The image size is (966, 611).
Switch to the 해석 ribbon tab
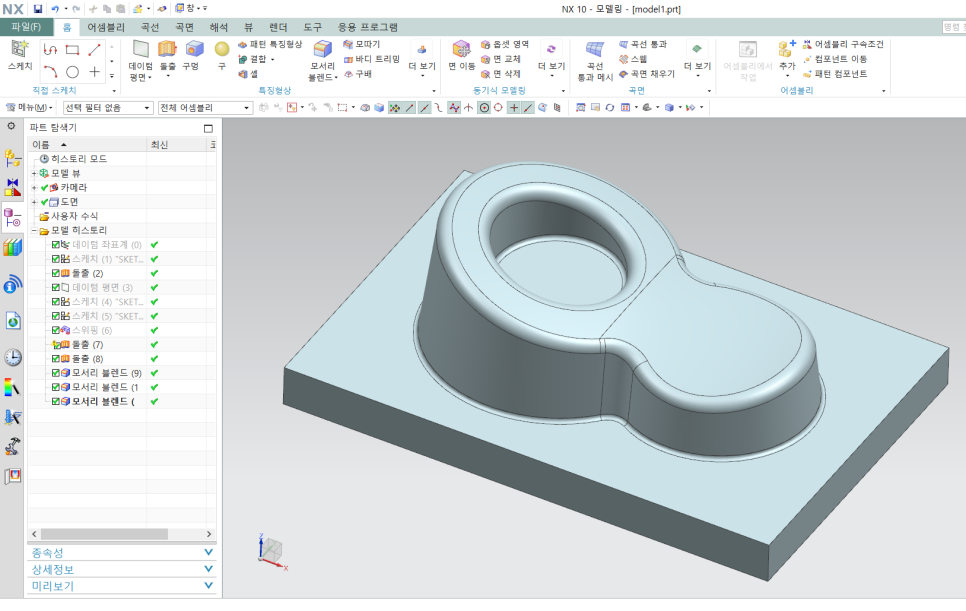click(x=219, y=27)
